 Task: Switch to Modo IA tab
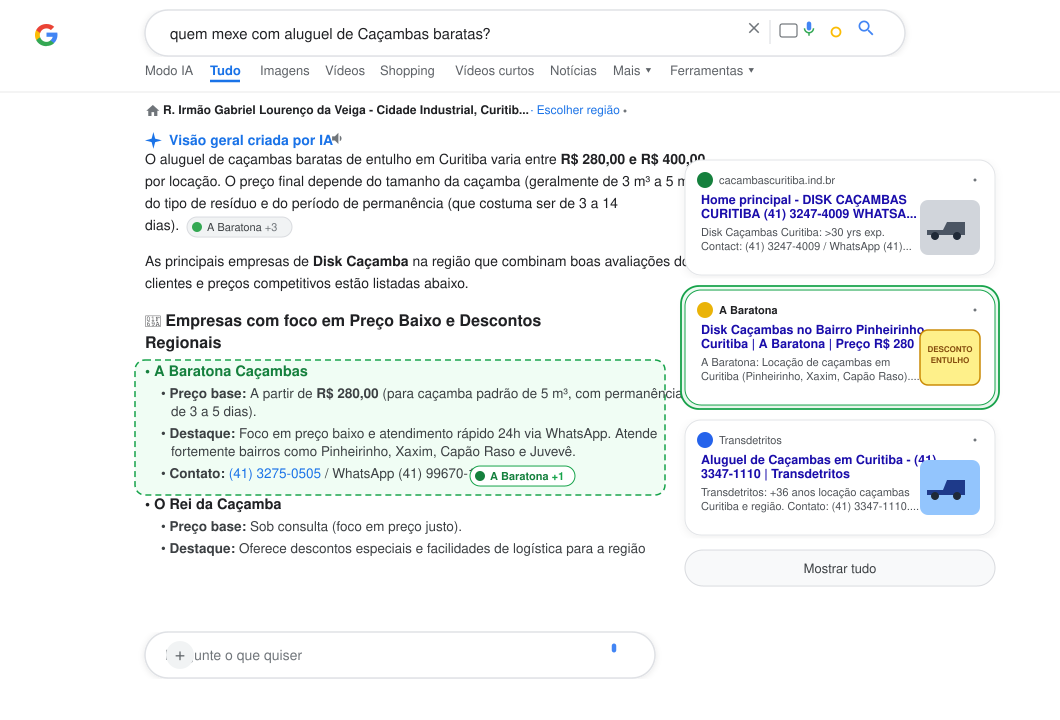tap(169, 70)
